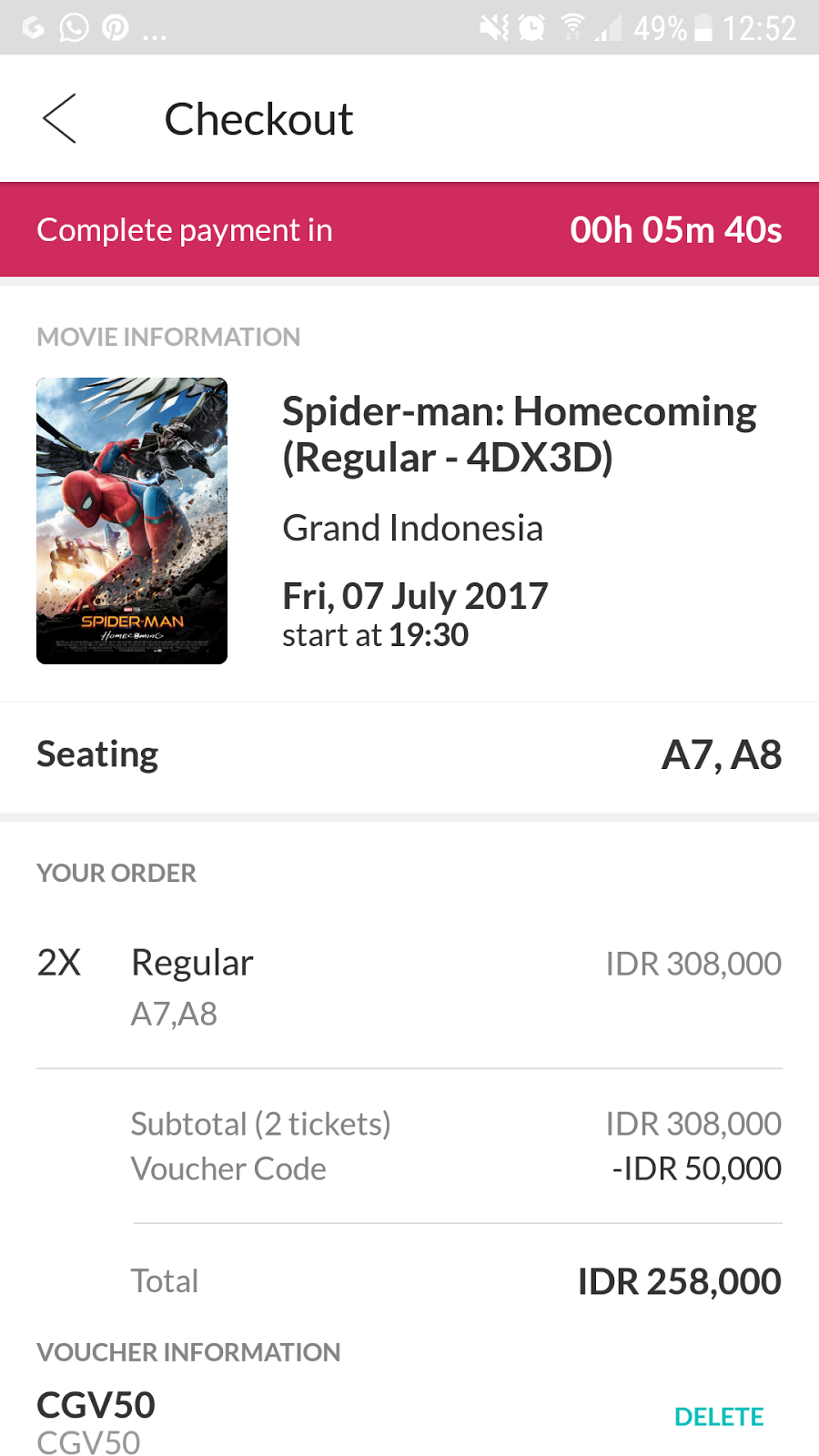Tap the CGV50 voucher name
Image resolution: width=819 pixels, height=1456 pixels.
point(96,1405)
